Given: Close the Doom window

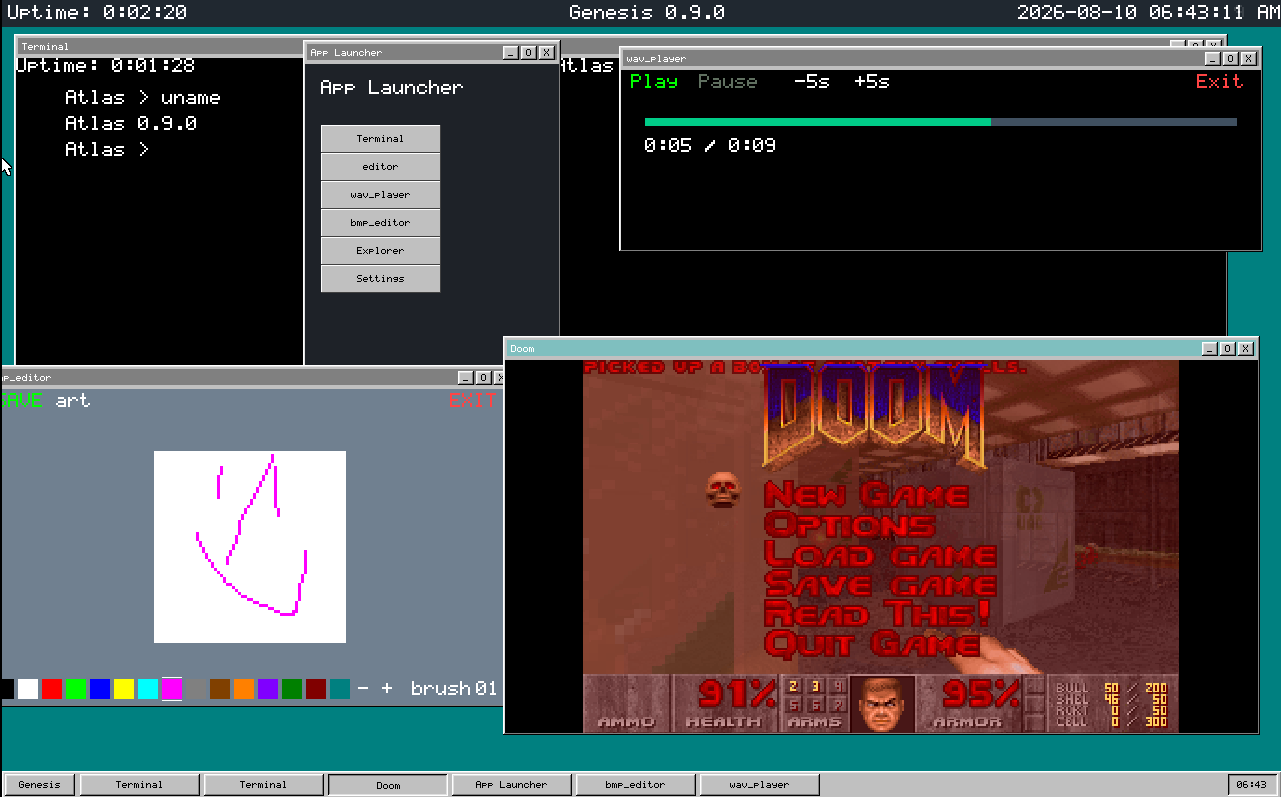Looking at the screenshot, I should [x=1246, y=349].
